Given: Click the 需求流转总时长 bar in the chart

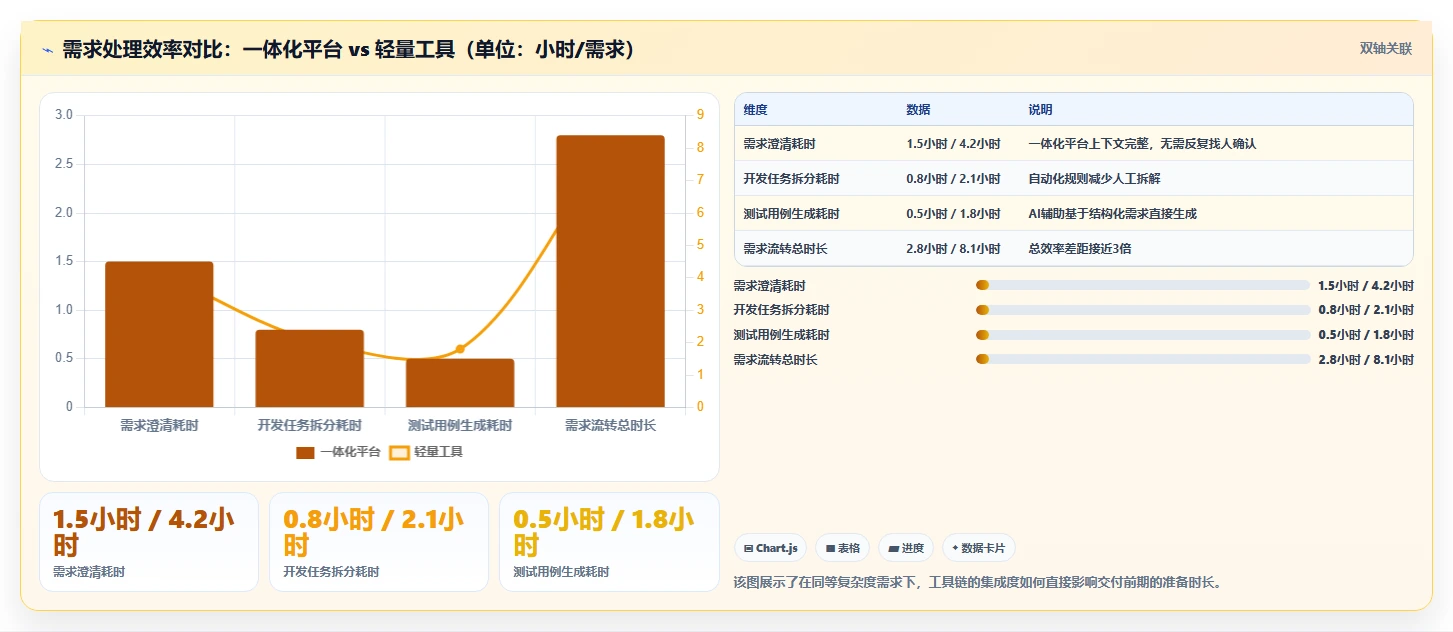Looking at the screenshot, I should click(610, 271).
